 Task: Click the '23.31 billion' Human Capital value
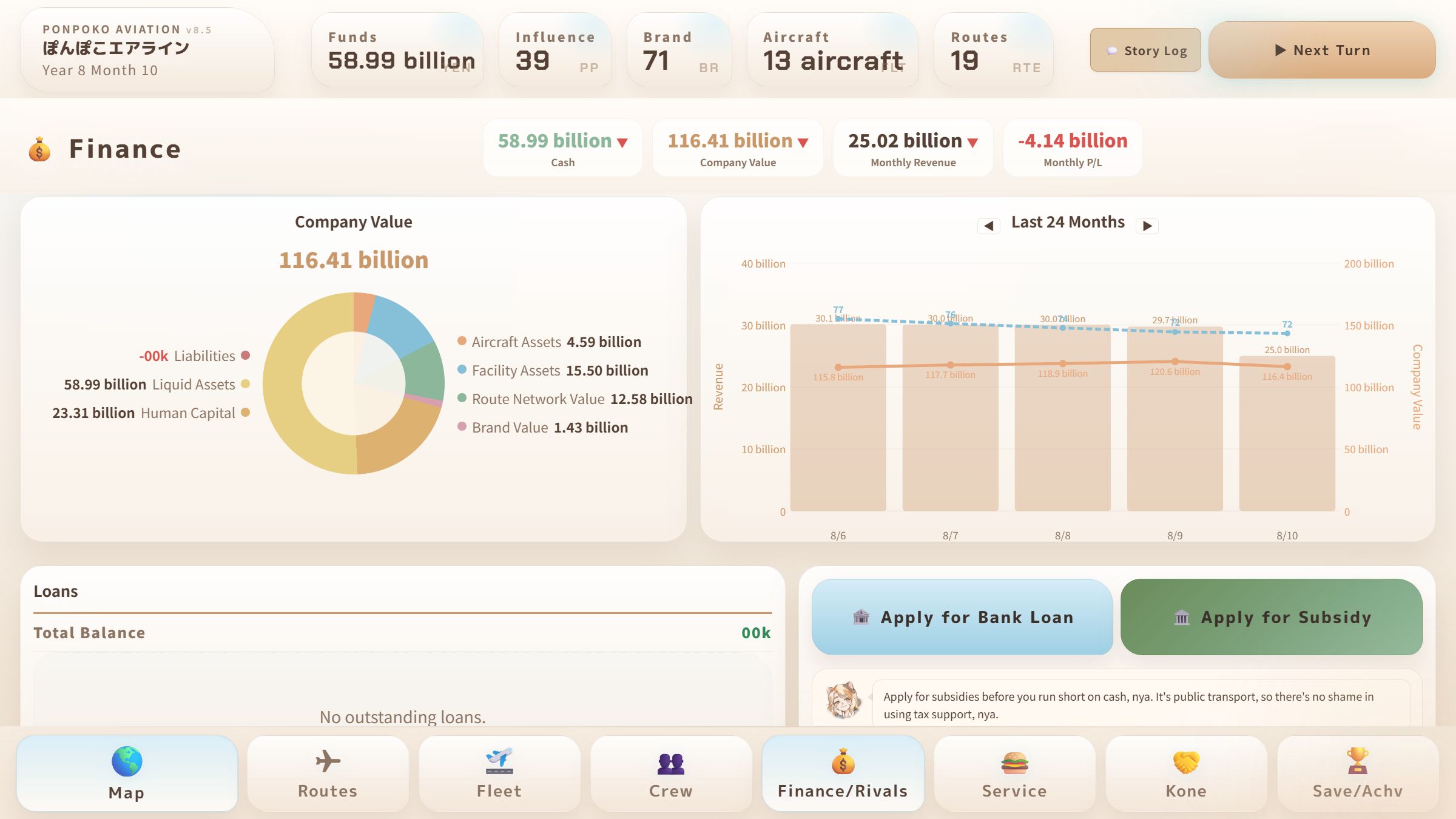coord(93,413)
